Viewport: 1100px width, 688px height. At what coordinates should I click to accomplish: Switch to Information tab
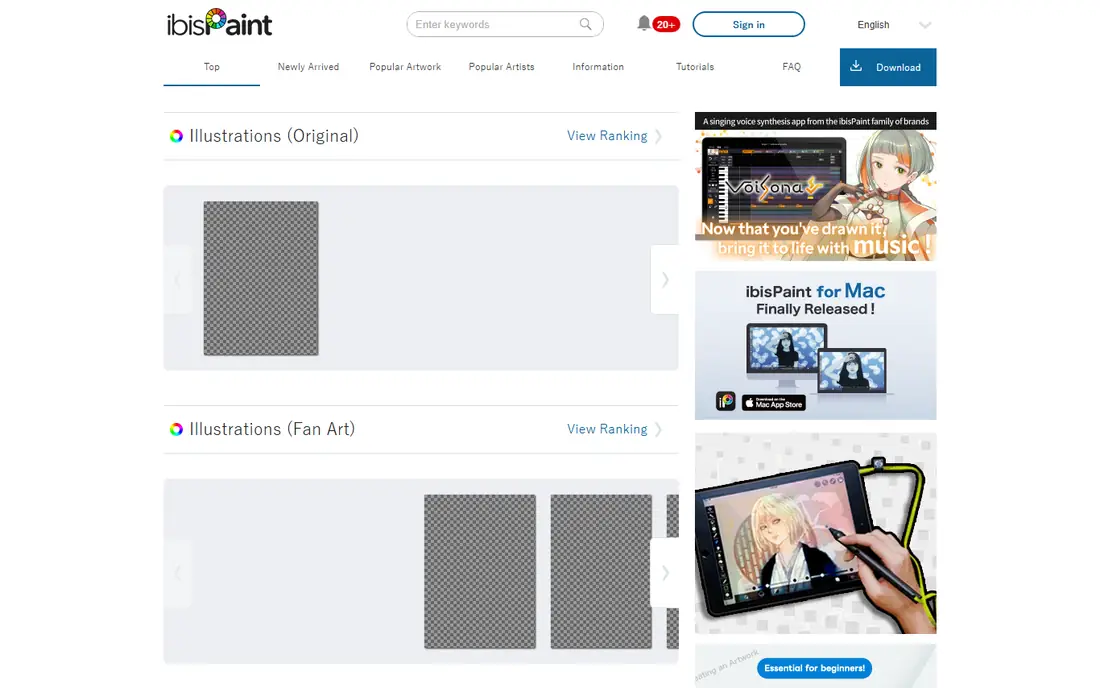[x=598, y=67]
